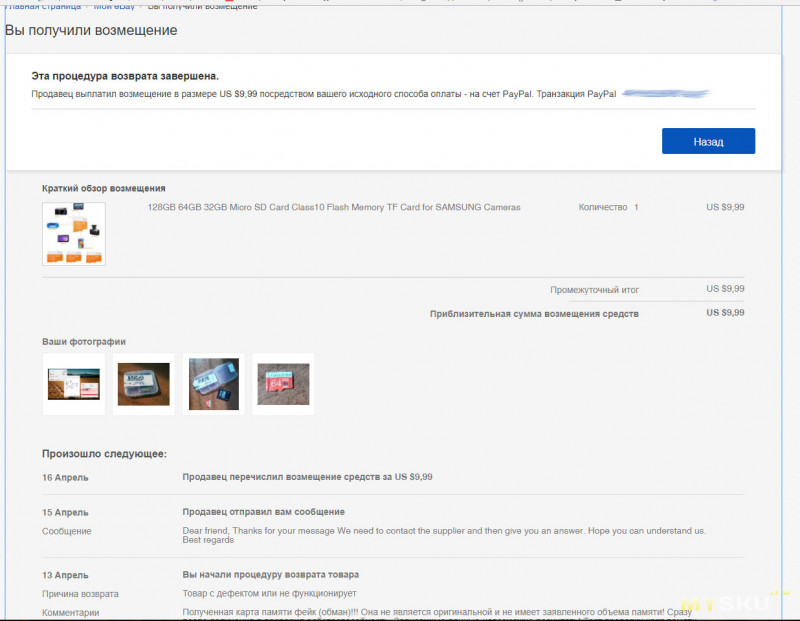Screen dimensions: 800x621
Task: Select Вы начали процедуру возврата товара line
Action: 270,575
